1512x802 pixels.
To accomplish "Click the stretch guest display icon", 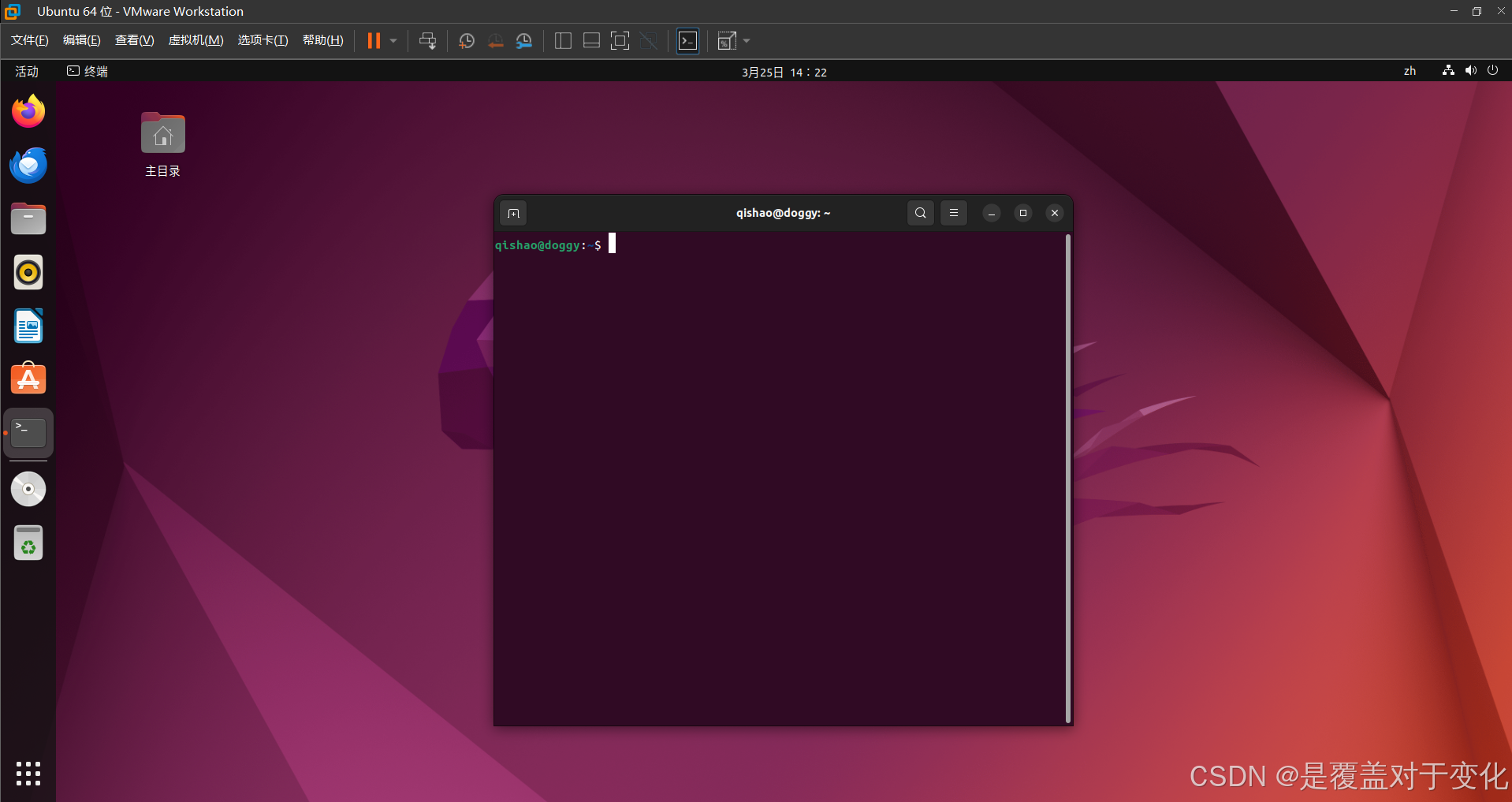I will [727, 41].
